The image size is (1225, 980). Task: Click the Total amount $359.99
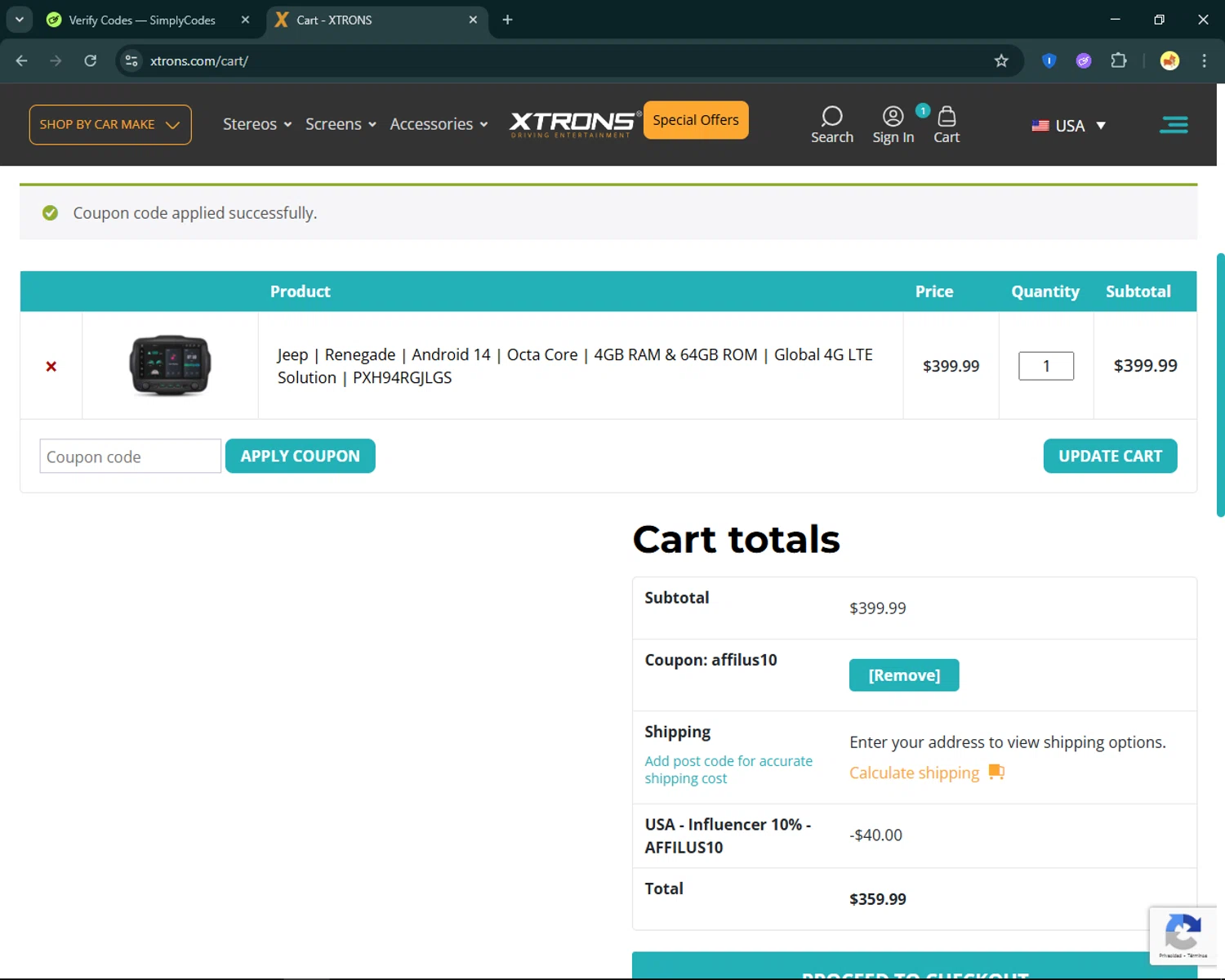(x=878, y=899)
